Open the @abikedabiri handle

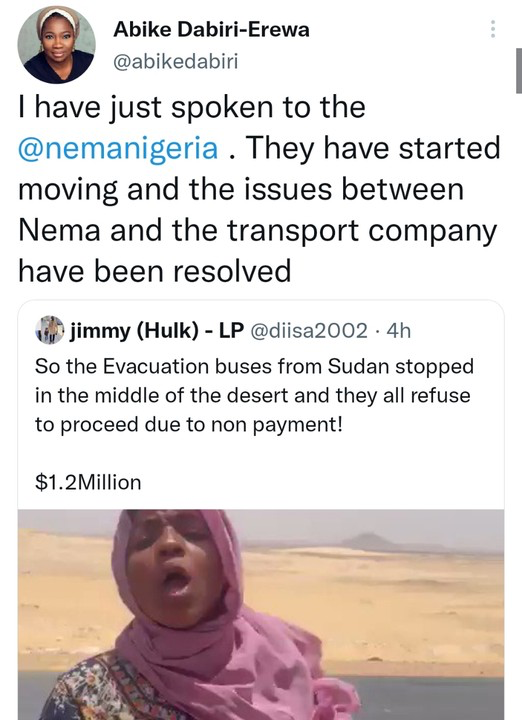point(175,62)
